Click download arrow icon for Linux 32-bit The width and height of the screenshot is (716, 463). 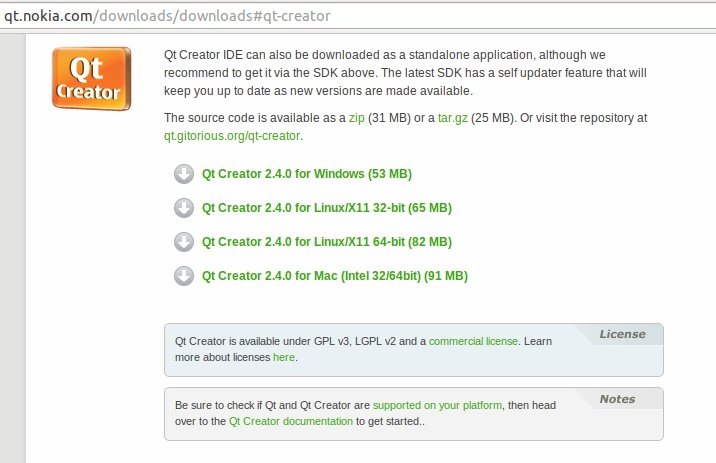pos(183,208)
